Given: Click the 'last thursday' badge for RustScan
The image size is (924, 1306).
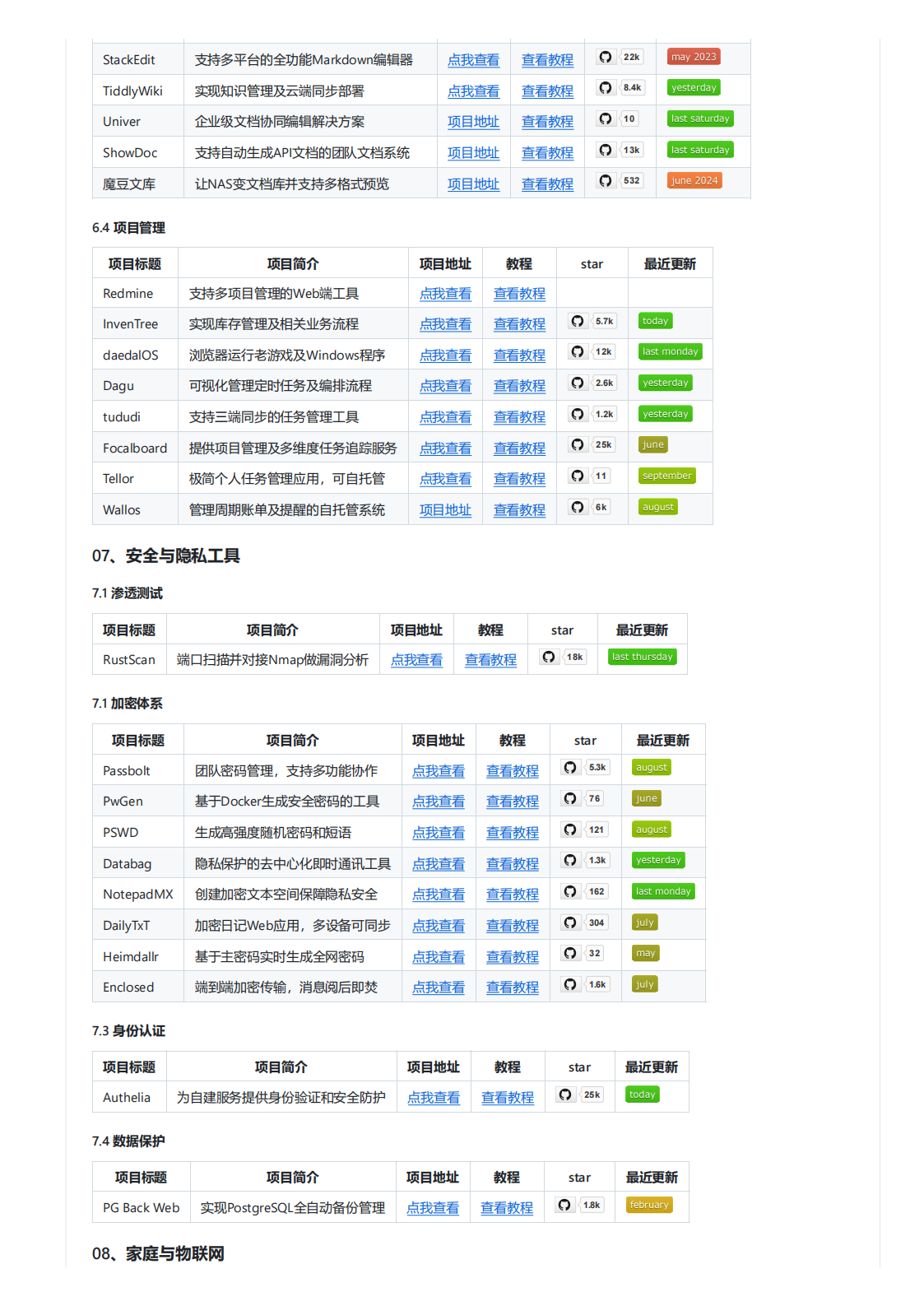Looking at the screenshot, I should click(642, 657).
